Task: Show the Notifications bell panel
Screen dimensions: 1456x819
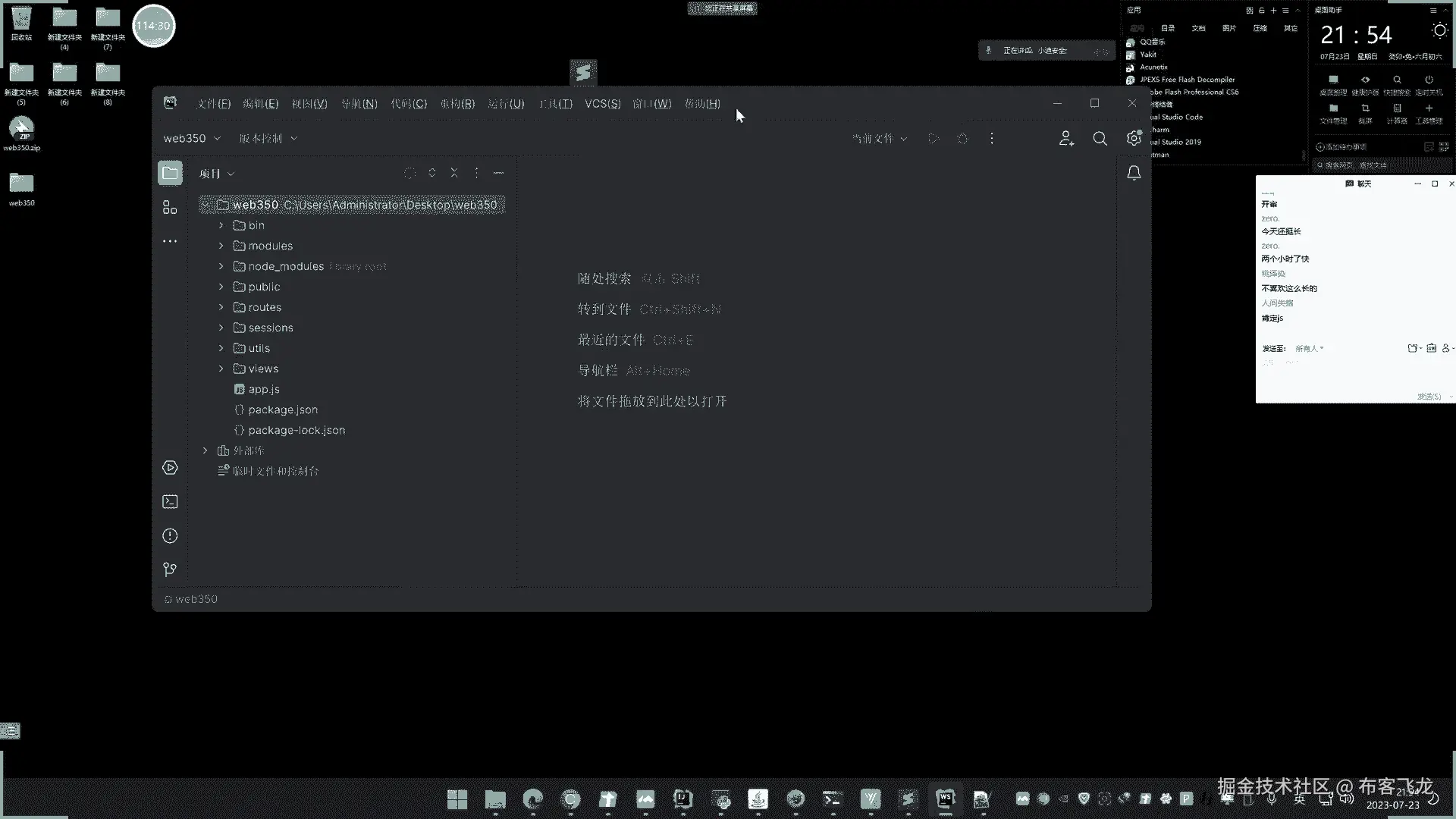Action: pos(1134,174)
